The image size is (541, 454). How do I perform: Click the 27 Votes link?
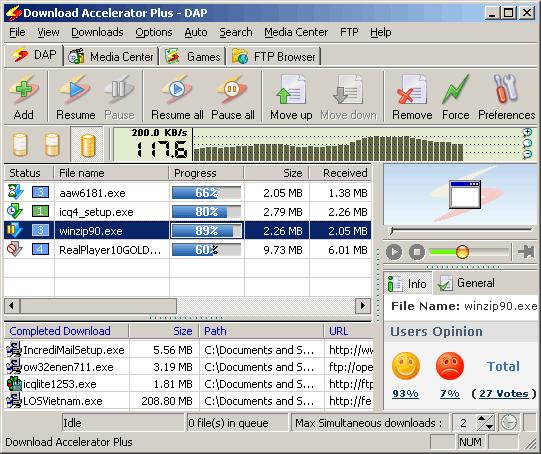point(503,394)
